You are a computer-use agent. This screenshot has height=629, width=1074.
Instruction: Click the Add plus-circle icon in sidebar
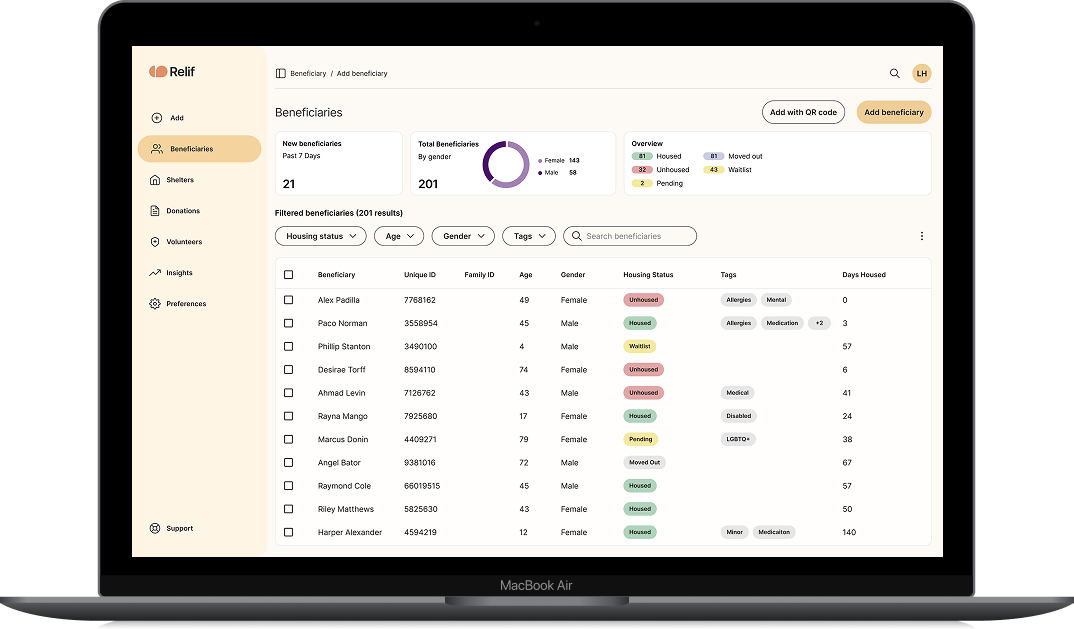tap(156, 118)
